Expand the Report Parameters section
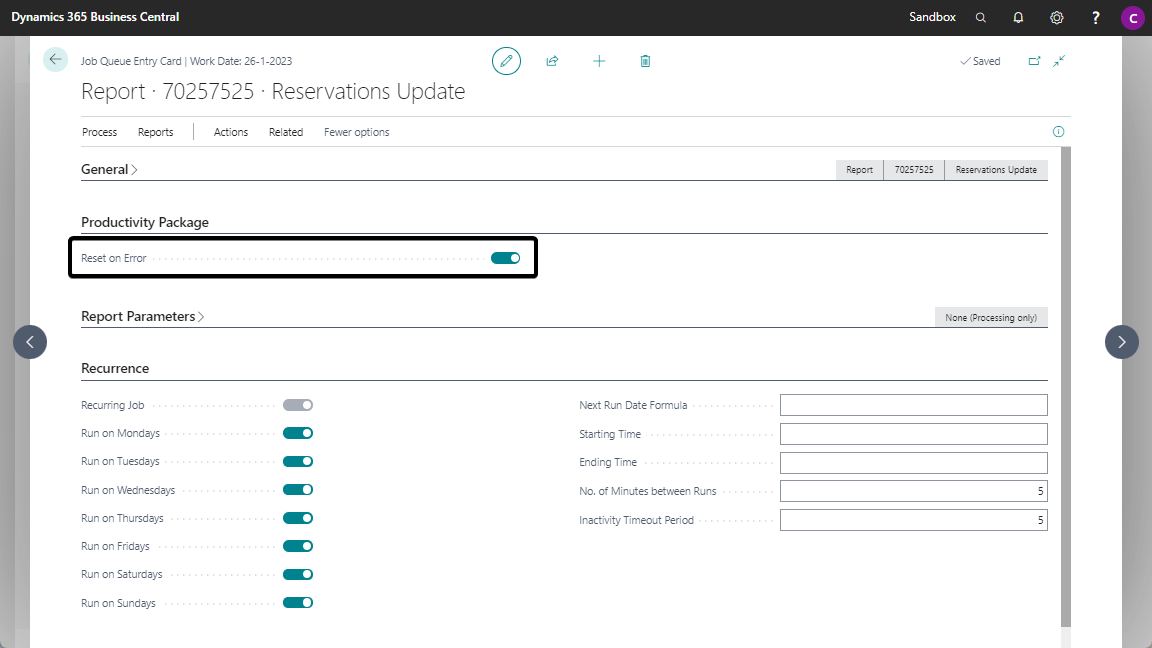 pos(142,316)
